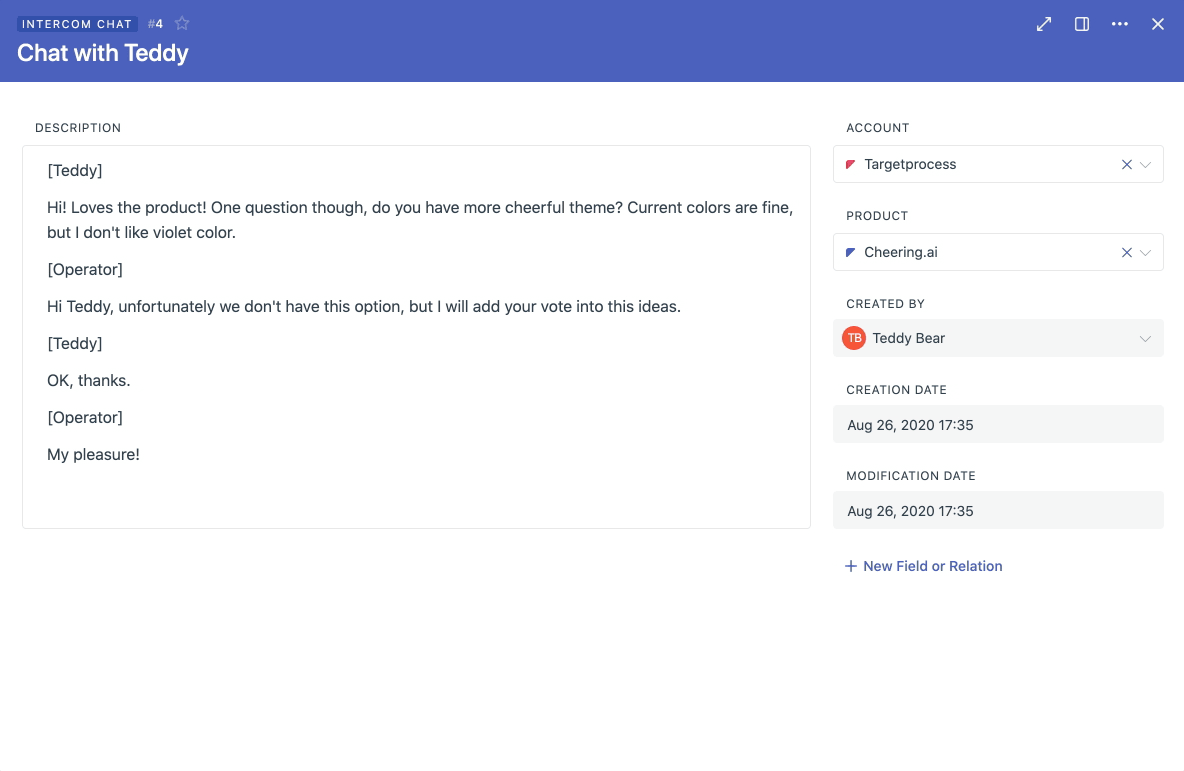Toggle the side panel view icon

[1081, 23]
